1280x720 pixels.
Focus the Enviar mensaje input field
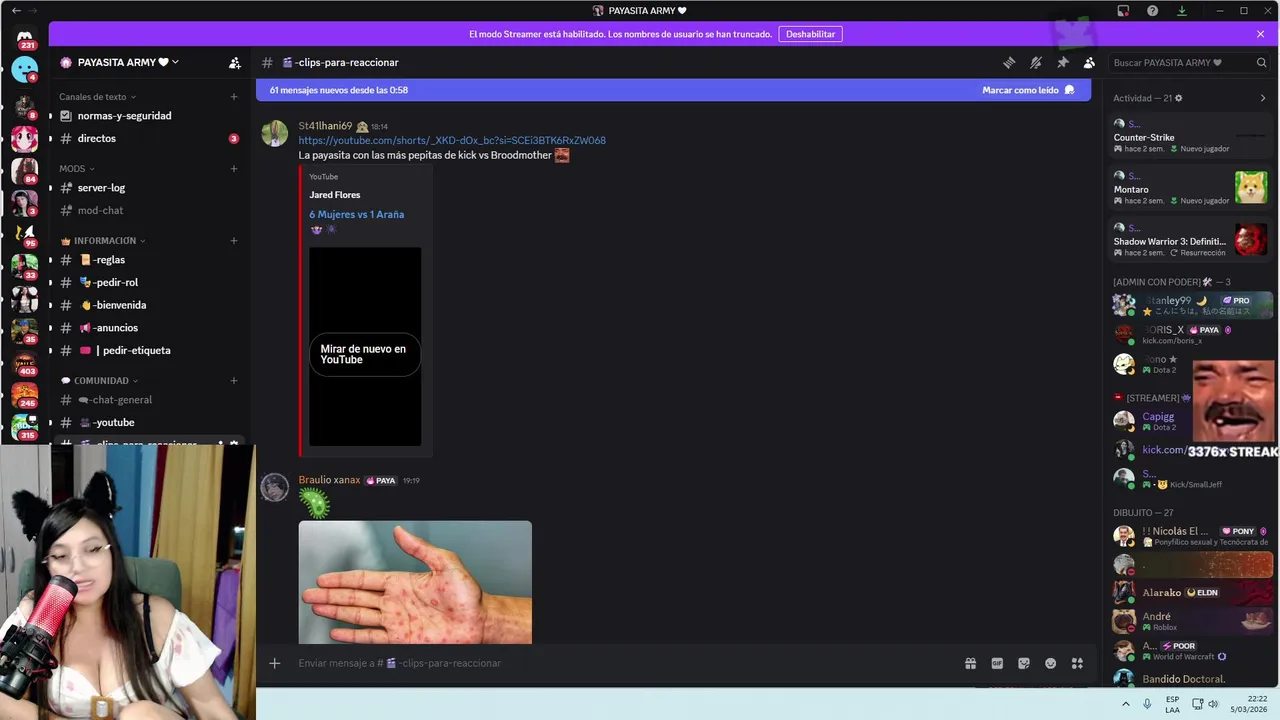[620, 663]
